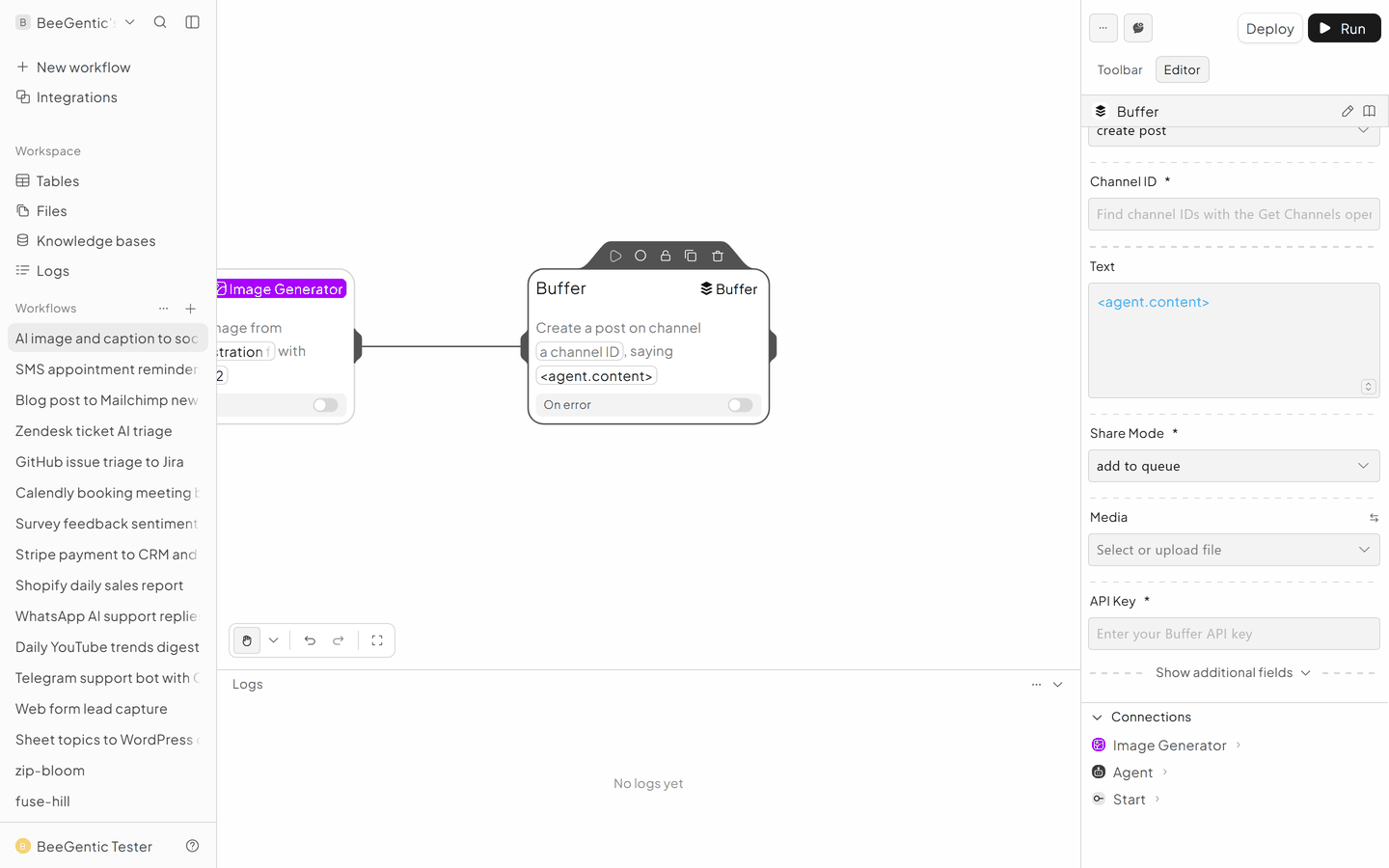
Task: Delete the Buffer node with trash icon
Action: [718, 256]
